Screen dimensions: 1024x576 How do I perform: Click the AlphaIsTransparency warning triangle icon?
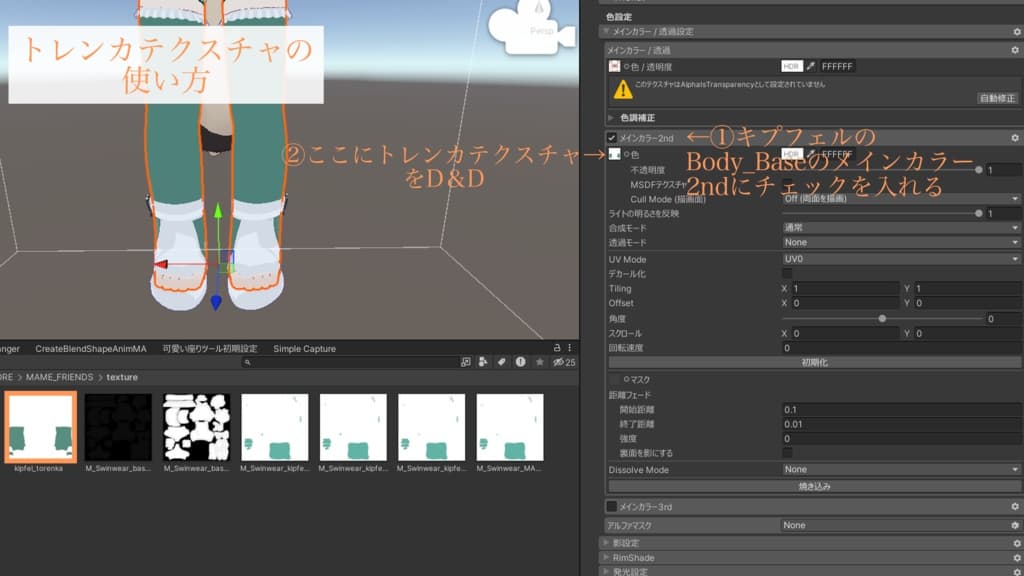(x=621, y=89)
